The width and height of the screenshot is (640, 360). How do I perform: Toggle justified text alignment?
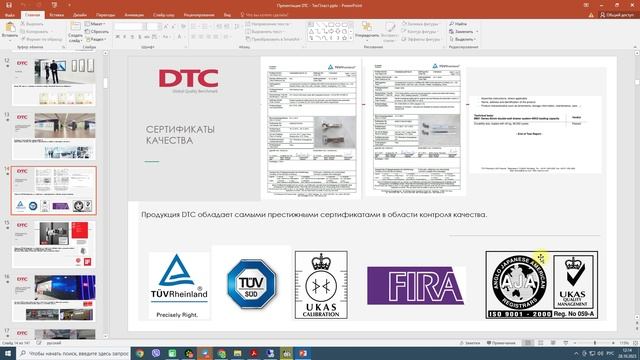tap(216, 37)
